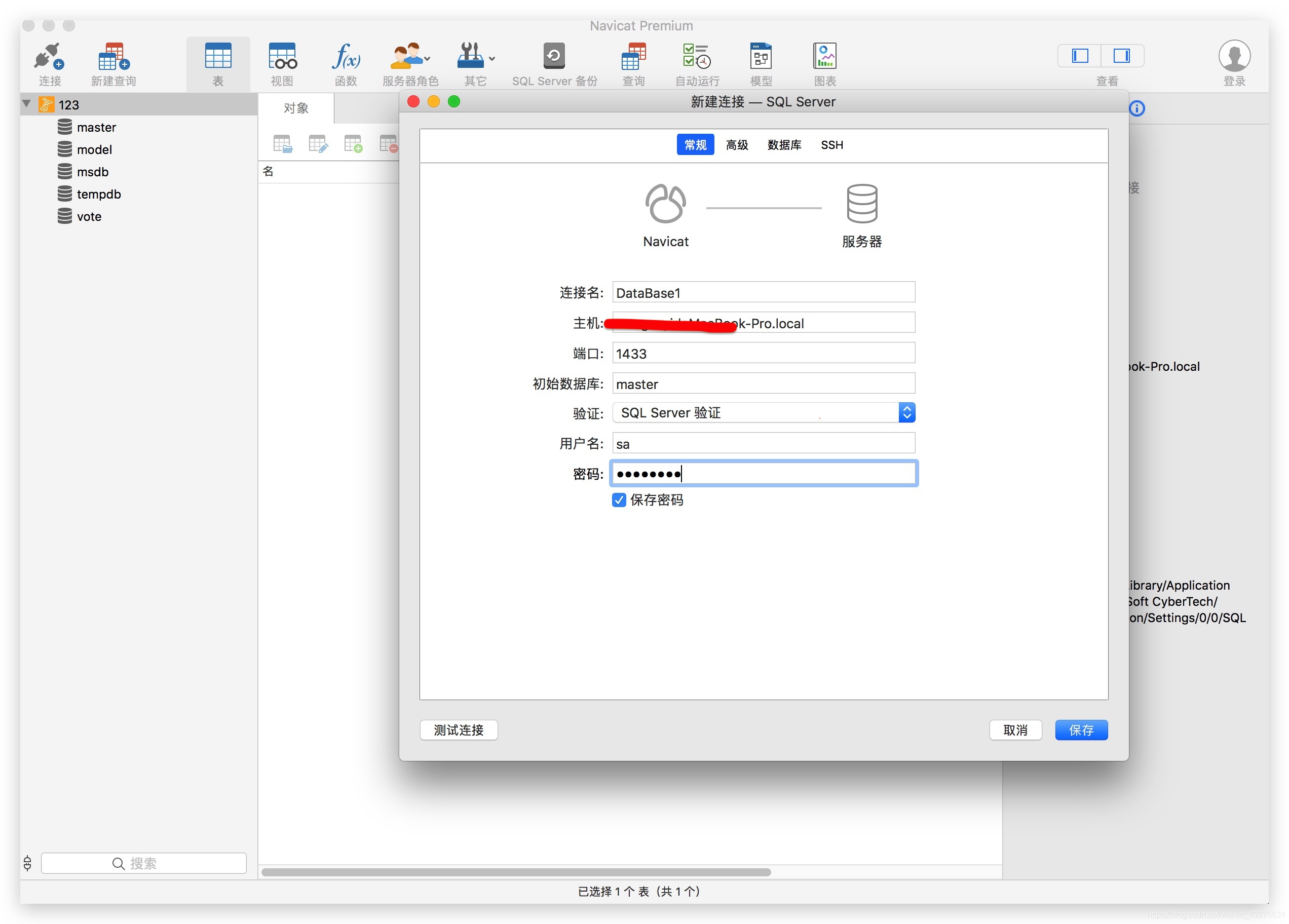
Task: Select the vote database in sidebar
Action: pos(89,216)
